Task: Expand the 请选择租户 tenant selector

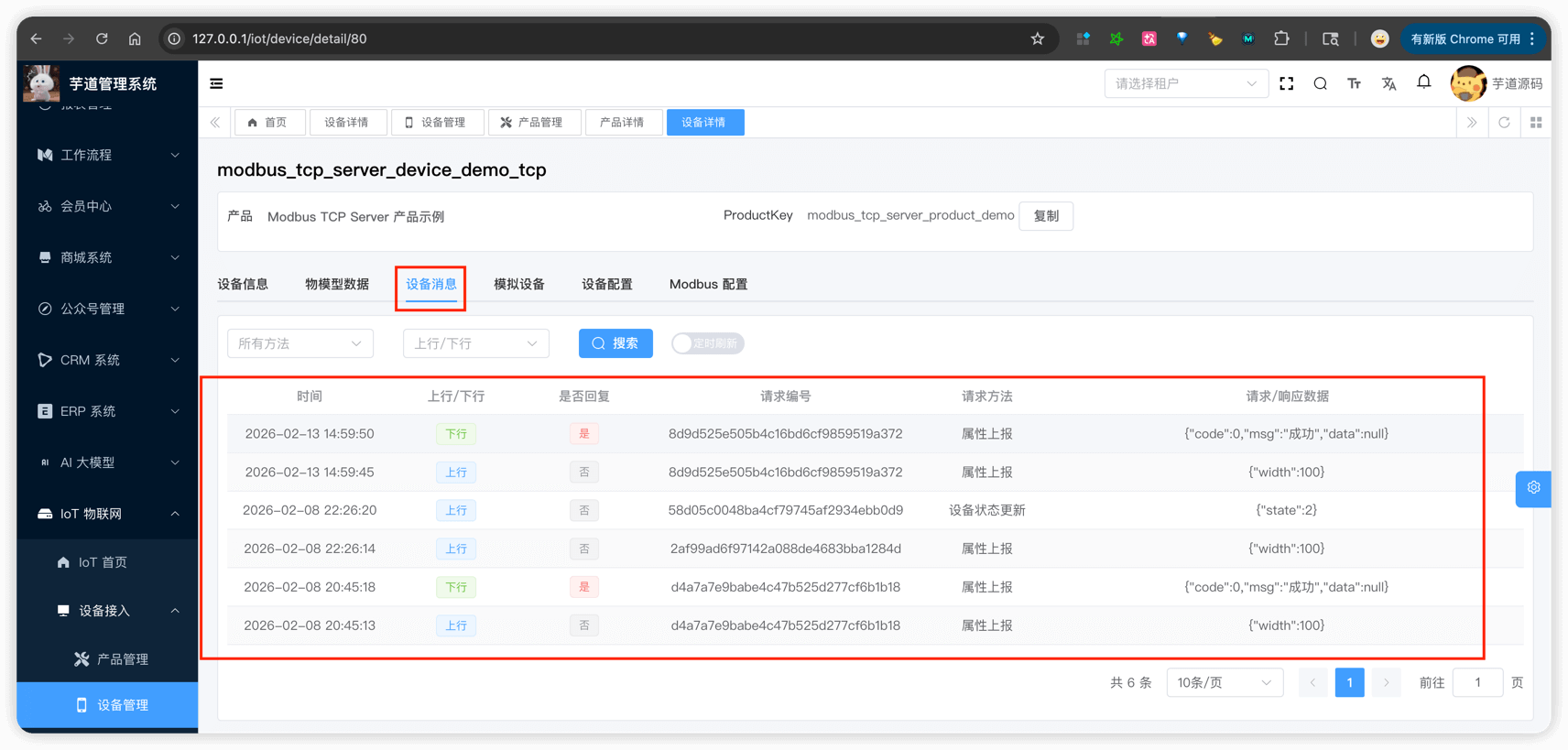Action: point(1185,83)
